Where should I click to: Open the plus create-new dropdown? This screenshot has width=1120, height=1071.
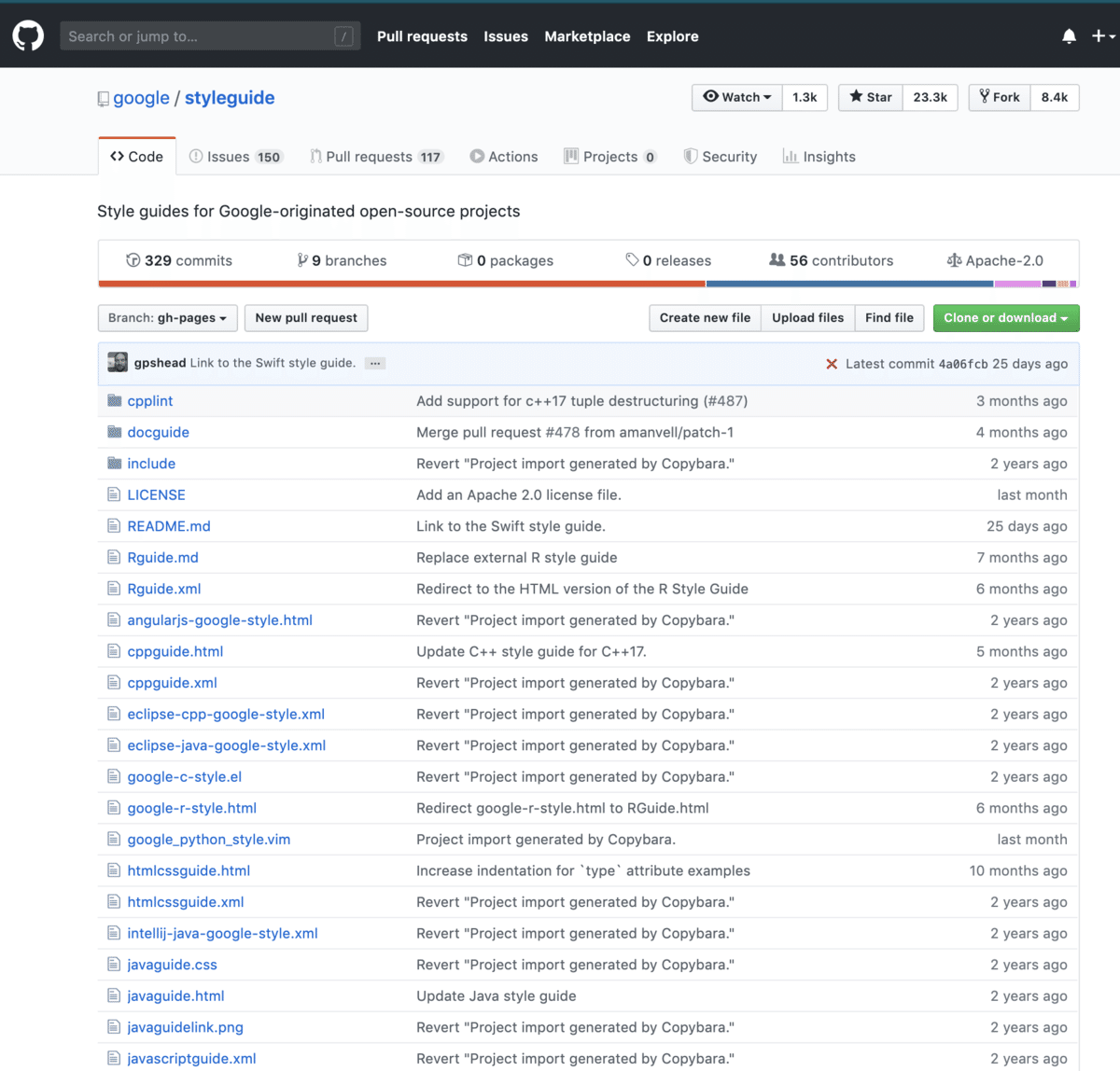(1102, 36)
